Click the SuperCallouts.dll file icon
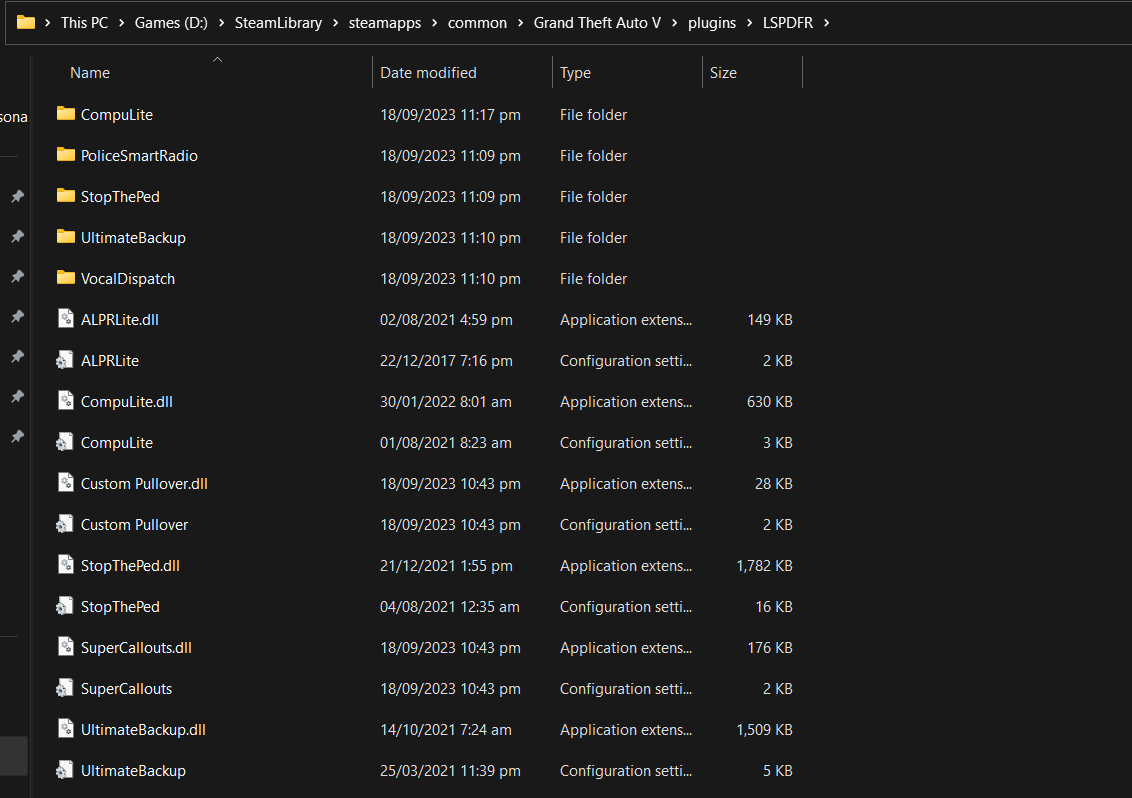1132x798 pixels. point(66,647)
